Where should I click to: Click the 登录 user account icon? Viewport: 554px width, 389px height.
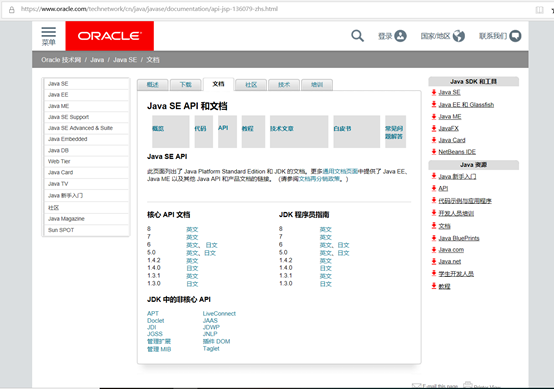point(400,36)
